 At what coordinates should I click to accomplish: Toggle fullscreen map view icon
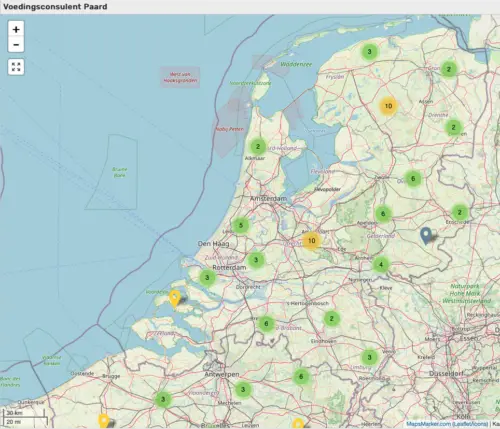click(16, 67)
